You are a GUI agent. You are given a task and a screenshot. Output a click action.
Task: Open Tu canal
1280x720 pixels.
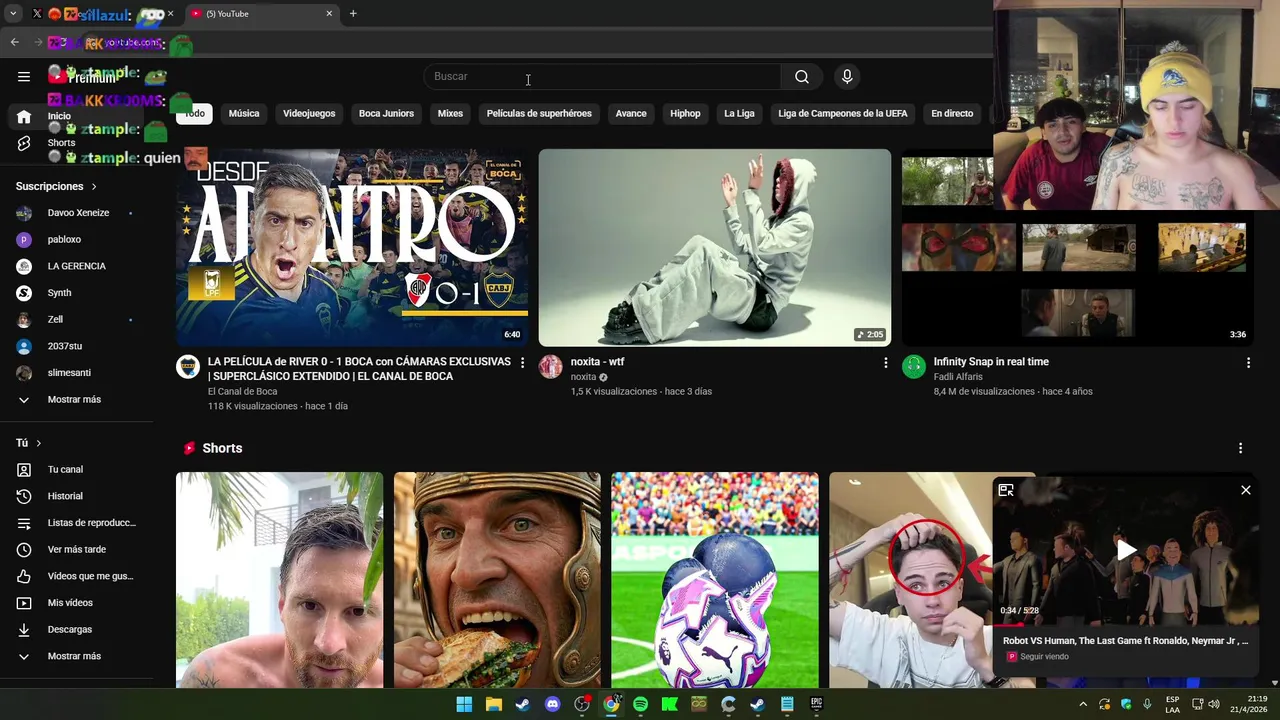[x=76, y=470]
